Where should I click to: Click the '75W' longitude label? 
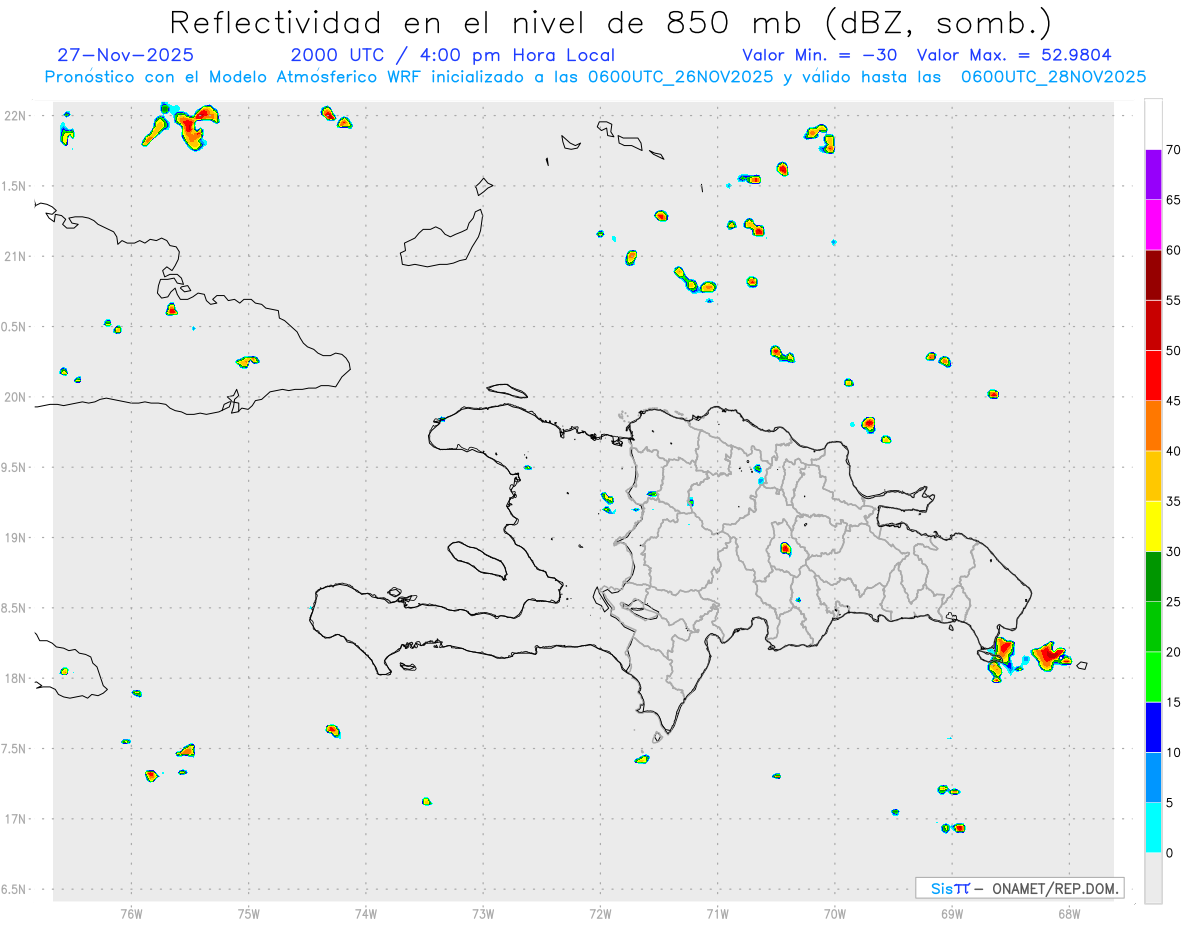[249, 914]
